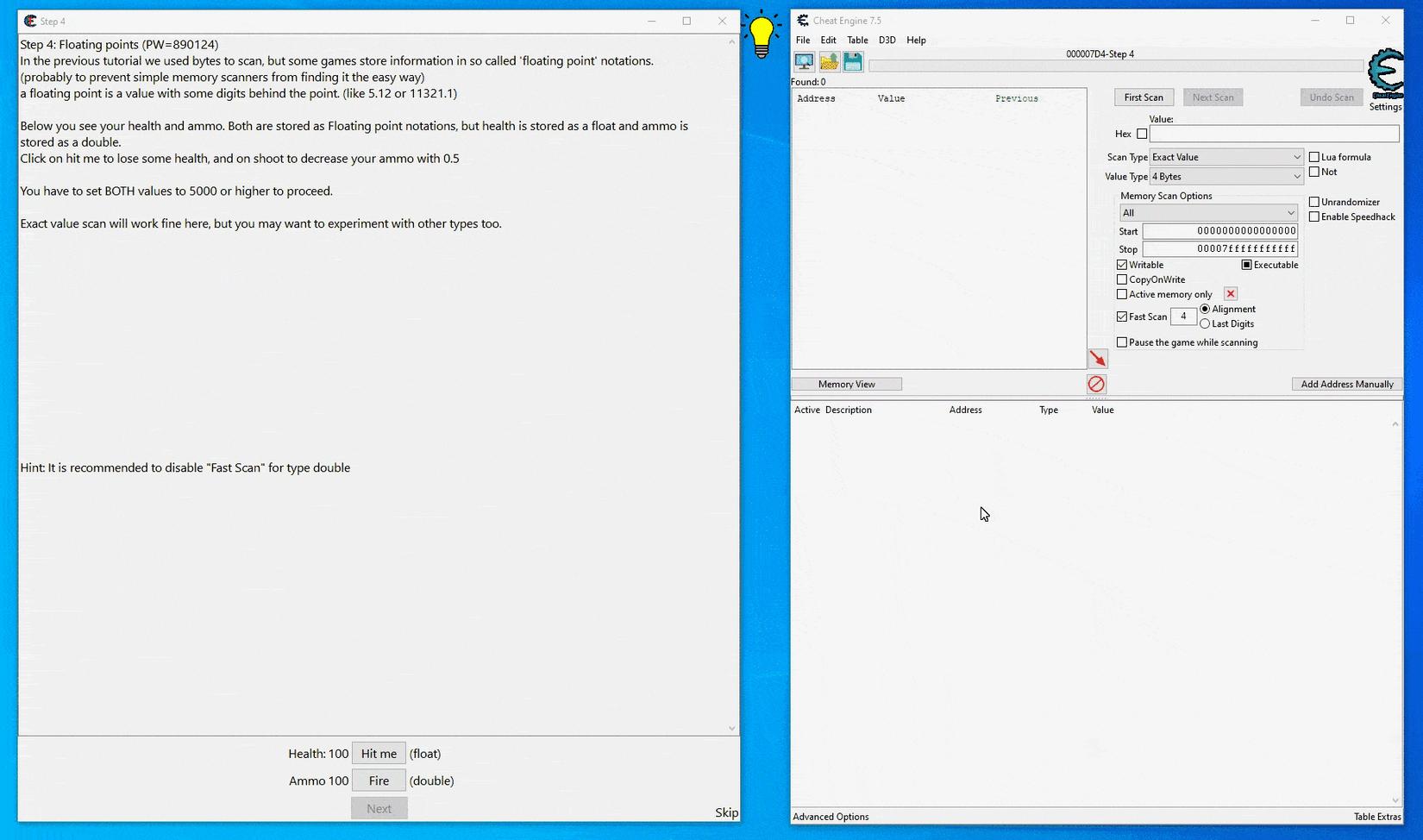
Task: Click the Found: 0 count label
Action: 809,82
